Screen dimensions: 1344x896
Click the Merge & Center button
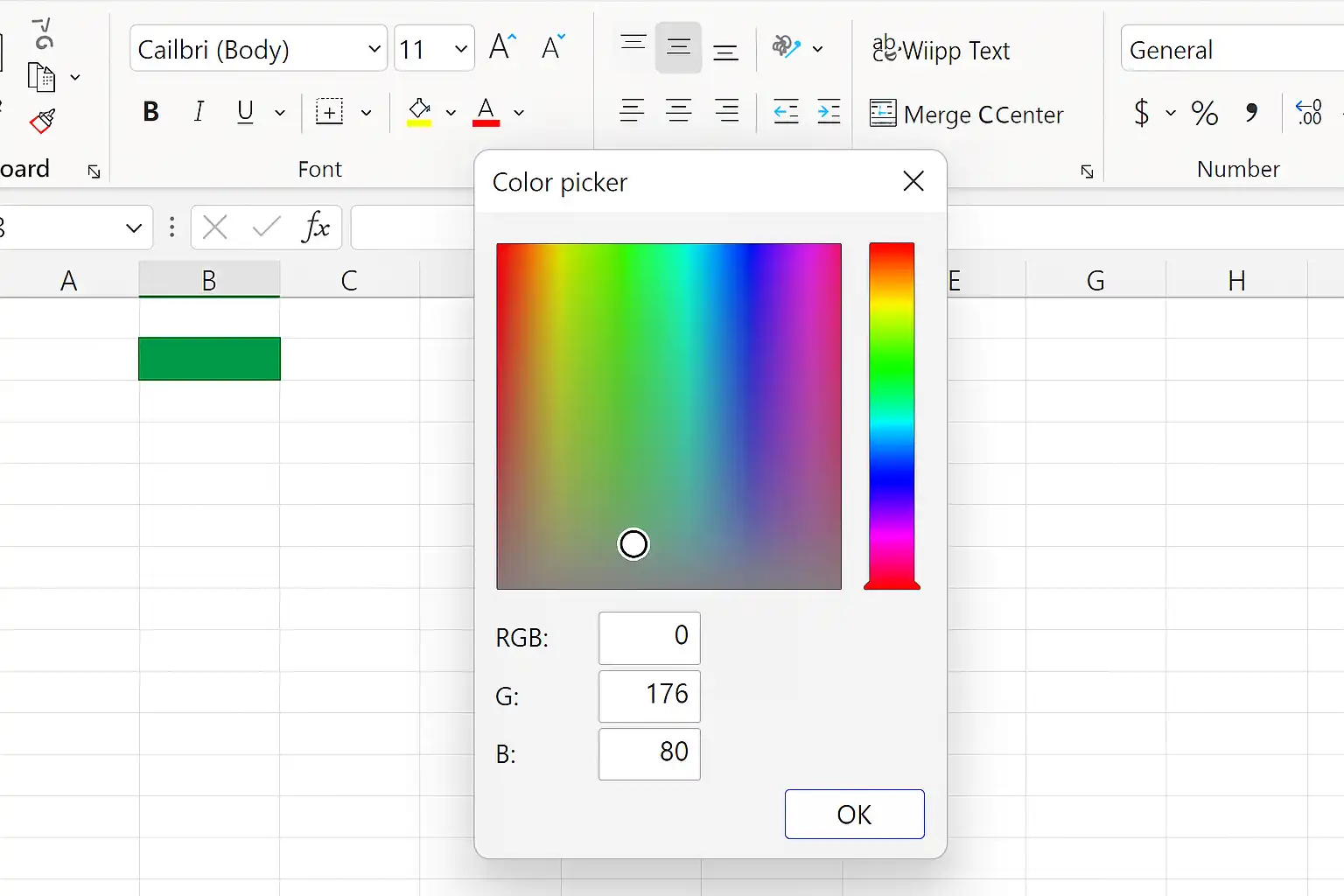tap(967, 114)
